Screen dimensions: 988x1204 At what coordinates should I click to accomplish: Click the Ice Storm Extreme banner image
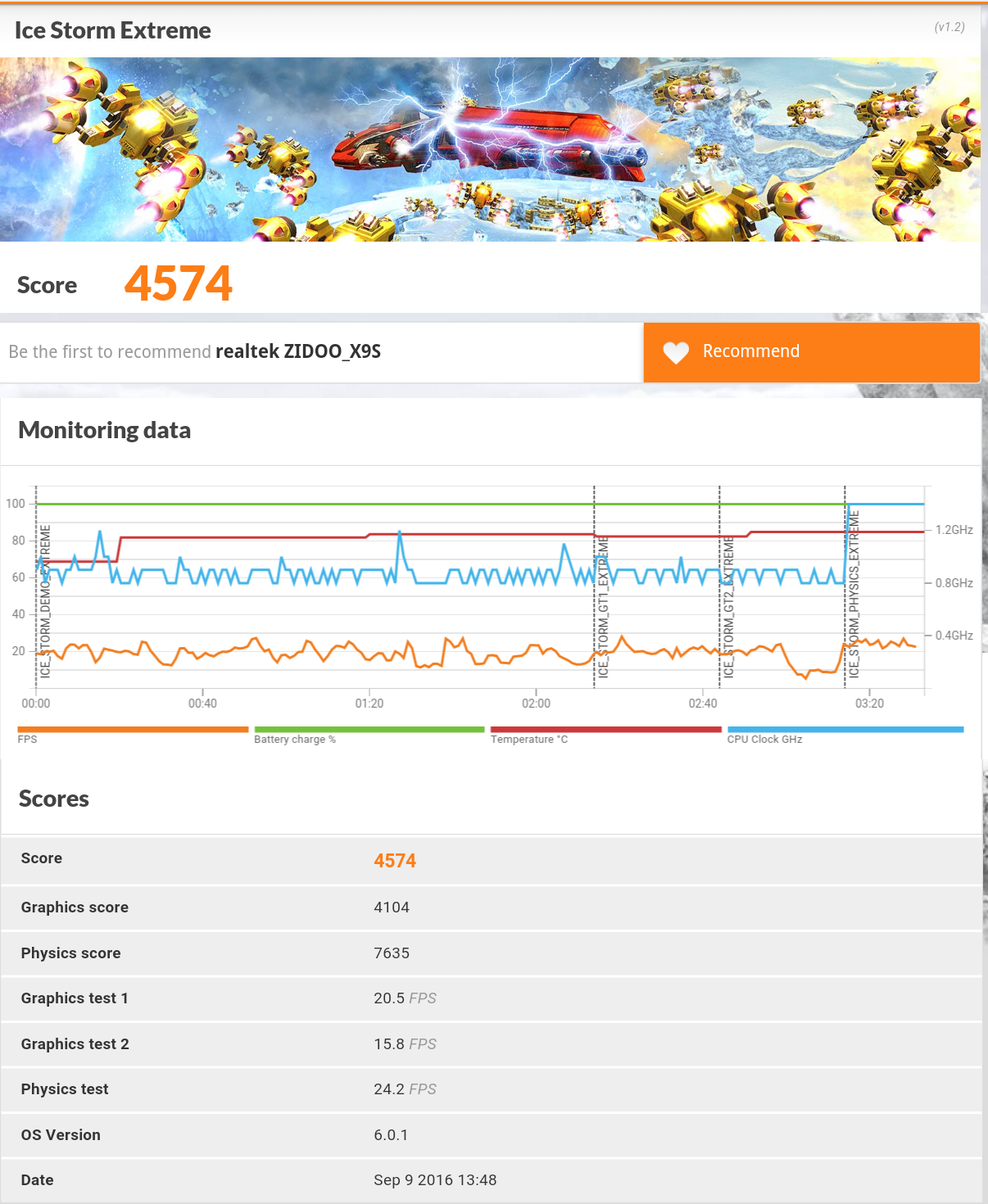coord(490,149)
